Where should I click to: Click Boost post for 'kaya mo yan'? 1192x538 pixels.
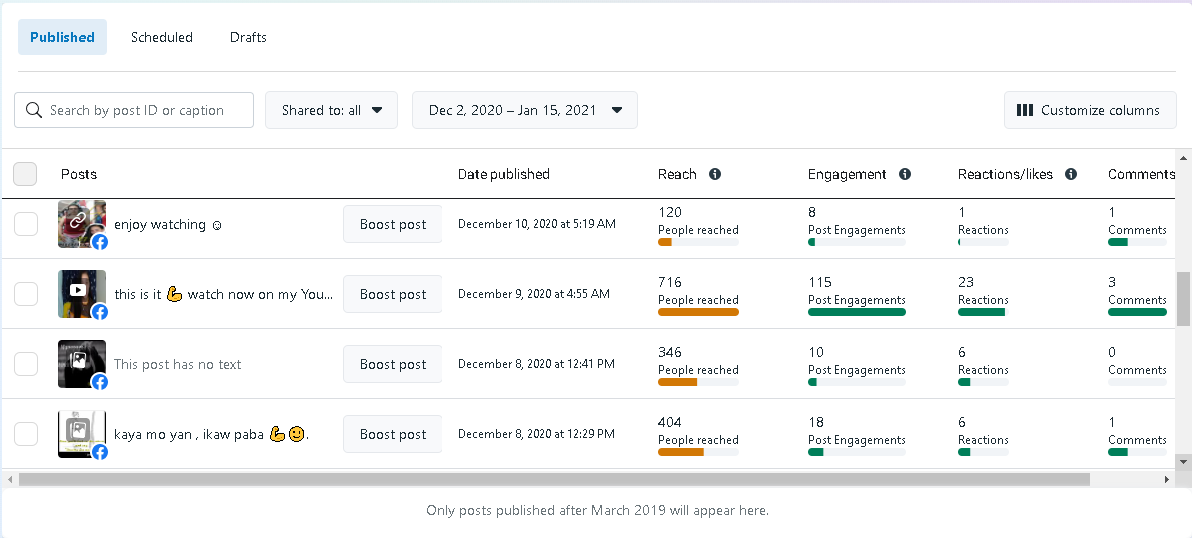[392, 434]
